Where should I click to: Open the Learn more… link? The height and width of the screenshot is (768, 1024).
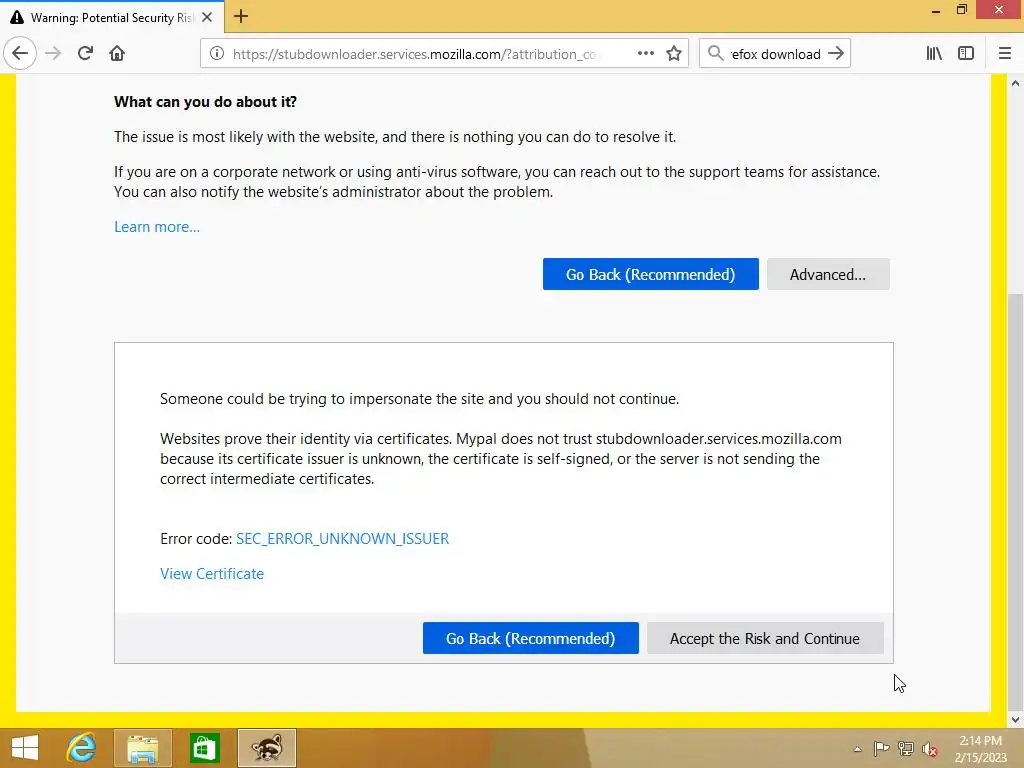coord(157,227)
